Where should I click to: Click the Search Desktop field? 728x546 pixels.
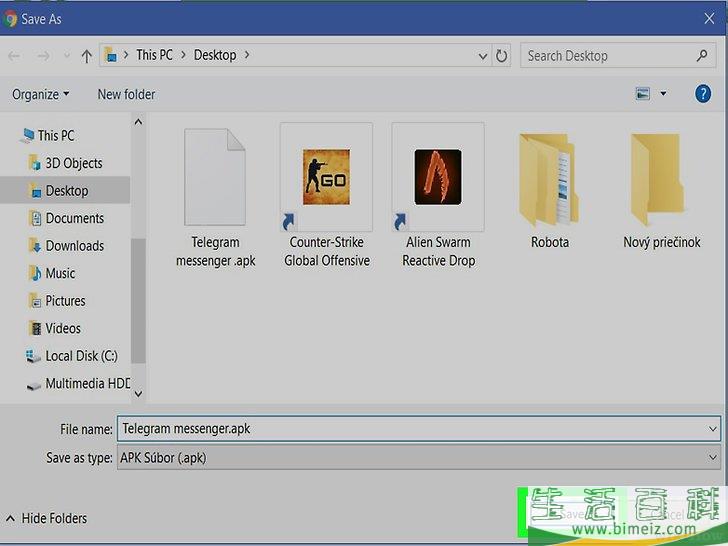click(x=618, y=56)
